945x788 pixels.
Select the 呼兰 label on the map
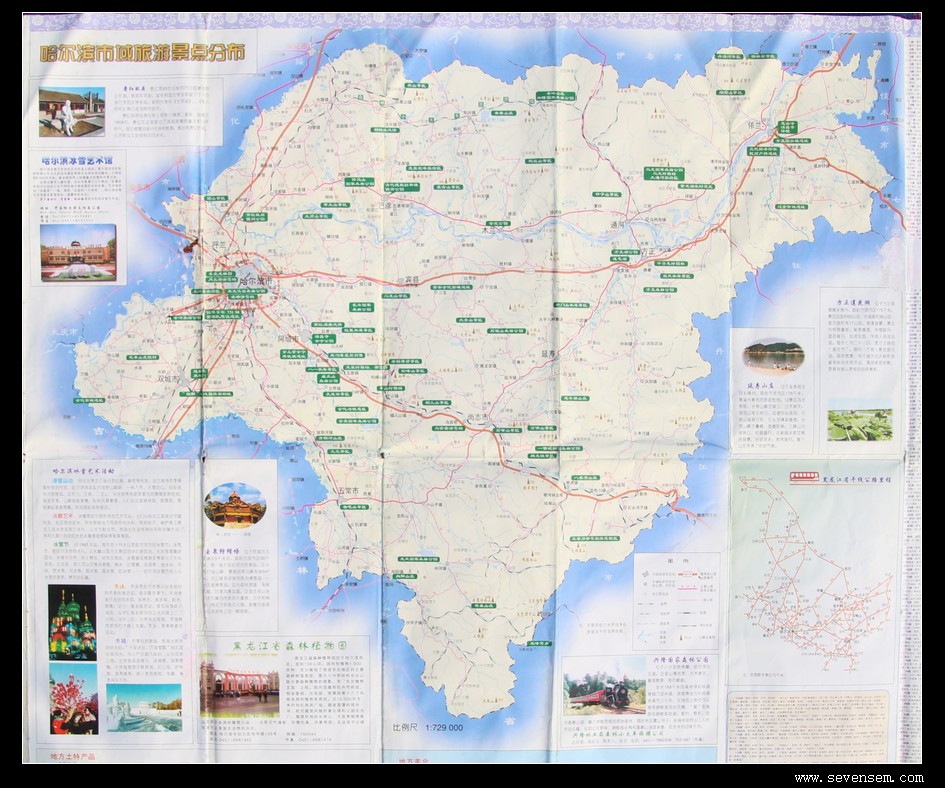tap(218, 244)
